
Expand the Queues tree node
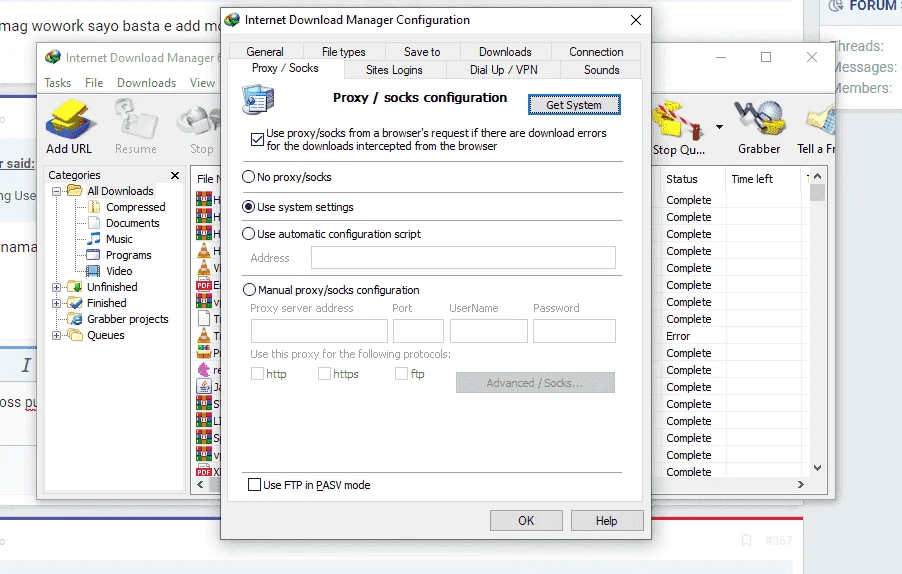[x=56, y=335]
